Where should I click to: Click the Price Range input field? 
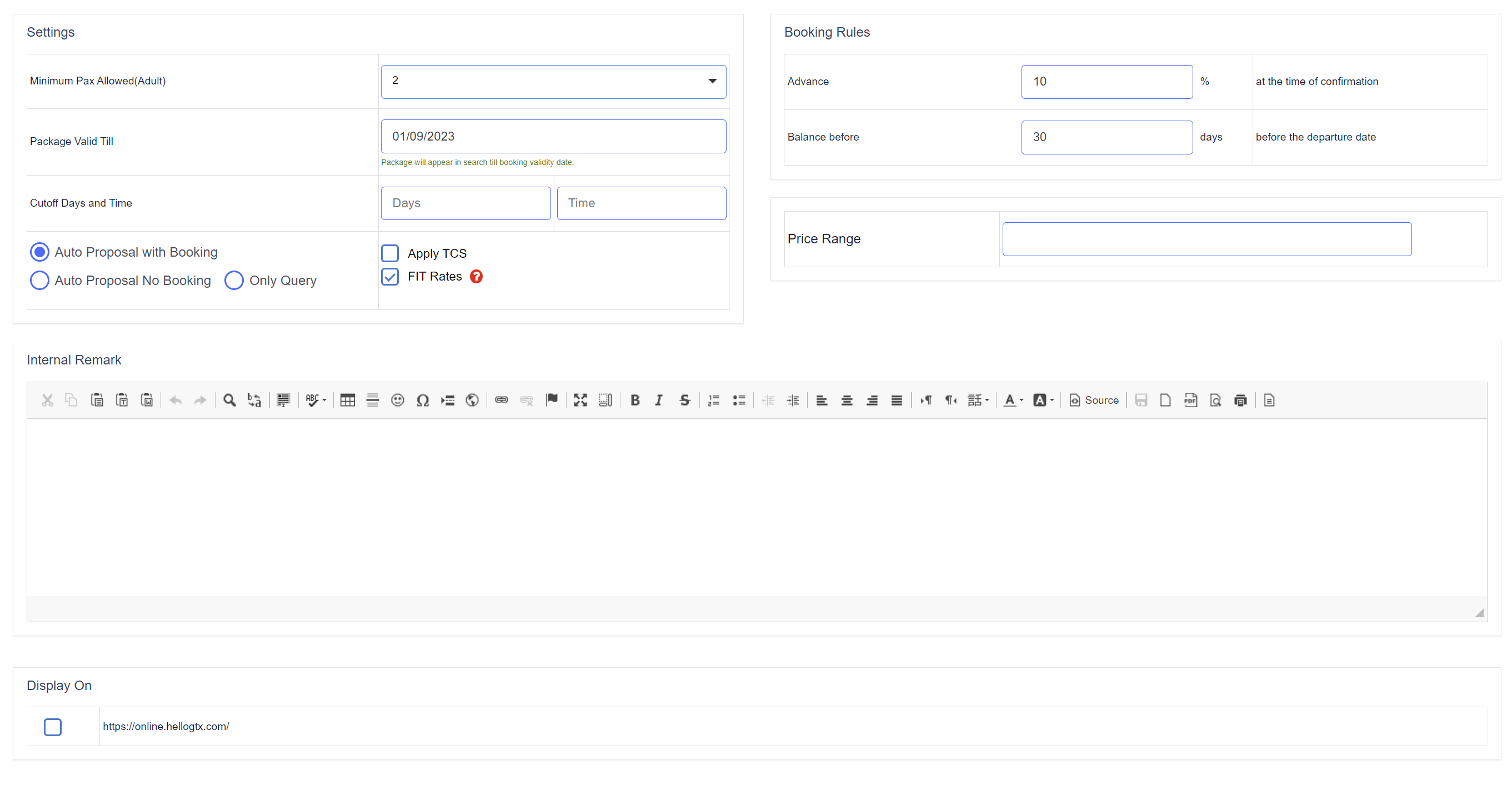1206,239
